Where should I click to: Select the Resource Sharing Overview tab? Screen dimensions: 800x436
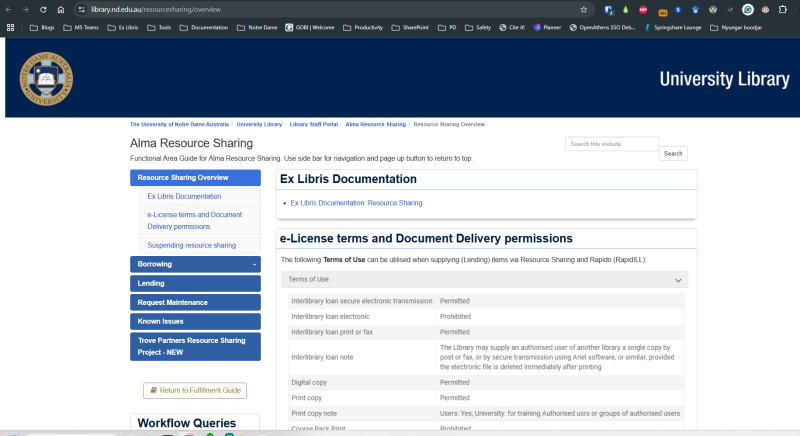coord(195,178)
